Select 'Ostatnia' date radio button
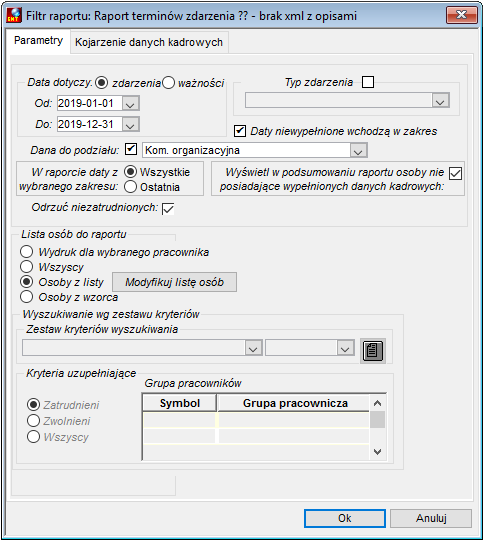 click(130, 187)
